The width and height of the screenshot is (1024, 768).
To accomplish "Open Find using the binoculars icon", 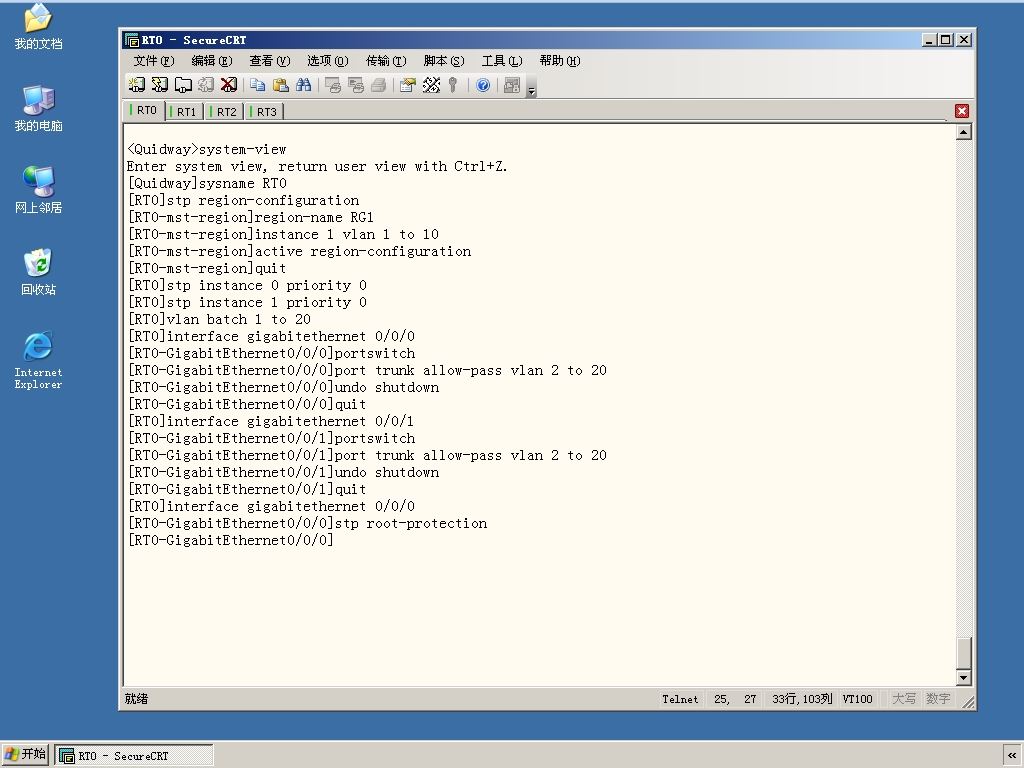I will click(x=304, y=85).
